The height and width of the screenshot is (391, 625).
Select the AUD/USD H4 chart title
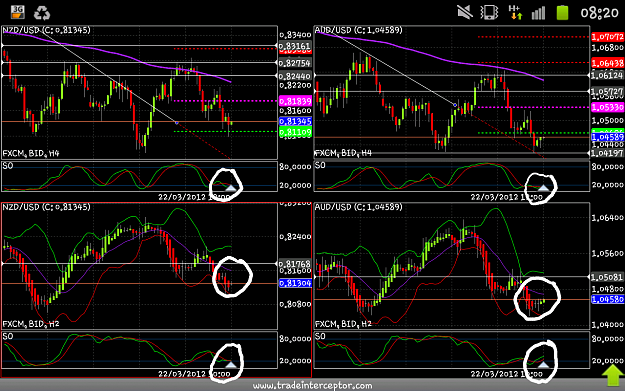click(358, 30)
